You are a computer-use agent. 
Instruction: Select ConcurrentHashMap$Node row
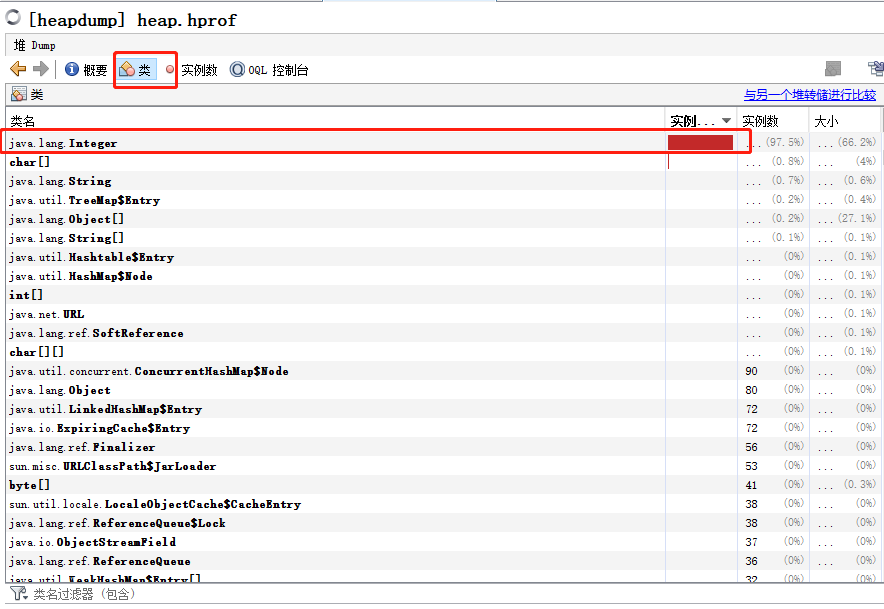tap(443, 371)
